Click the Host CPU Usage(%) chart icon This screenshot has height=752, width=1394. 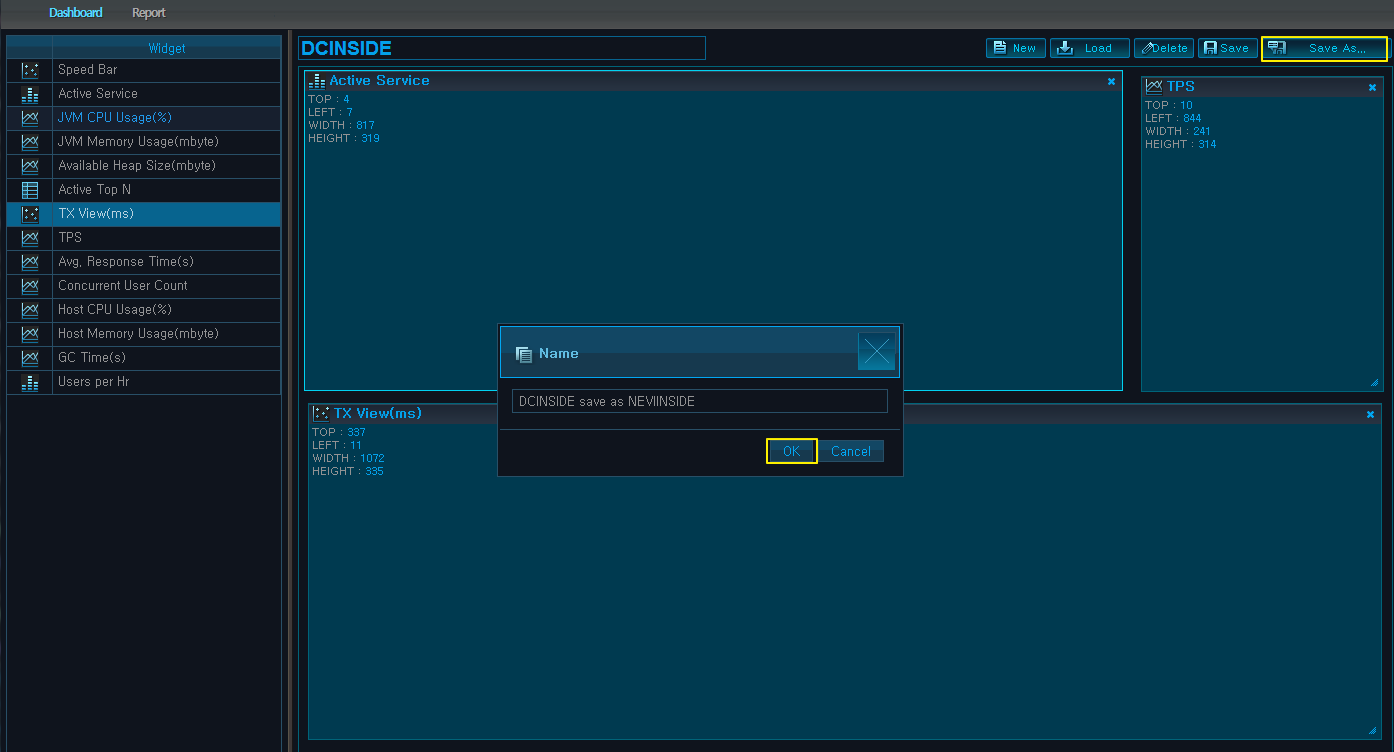tap(30, 310)
